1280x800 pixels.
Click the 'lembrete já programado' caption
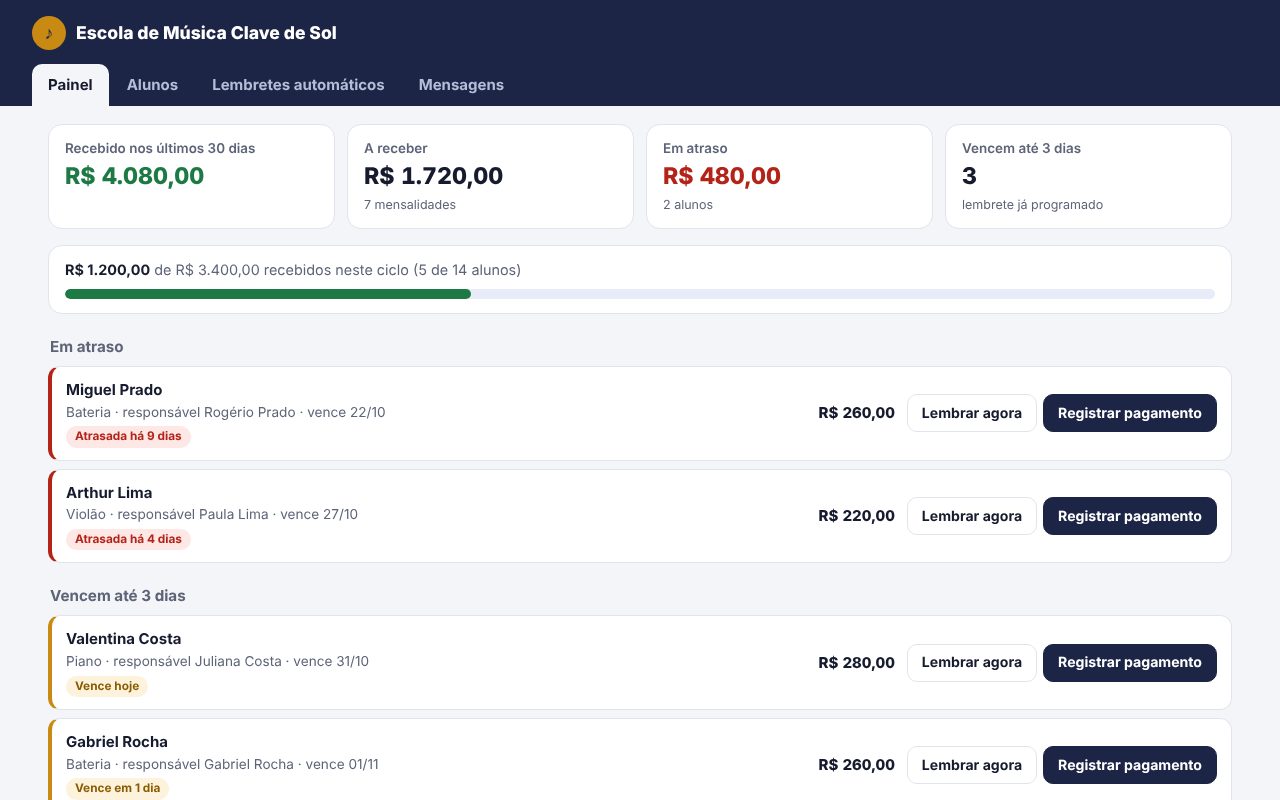click(x=1032, y=205)
